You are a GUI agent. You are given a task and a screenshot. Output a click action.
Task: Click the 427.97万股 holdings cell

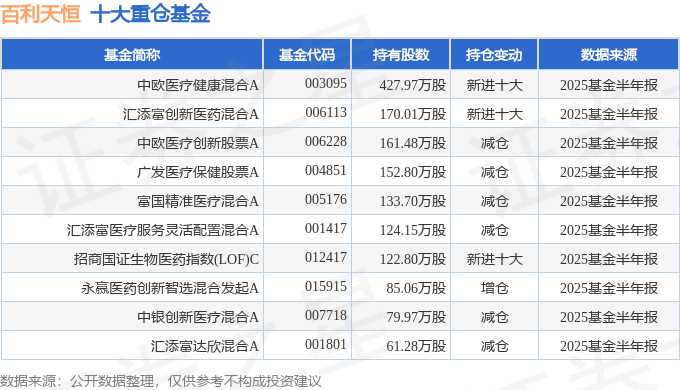click(412, 85)
